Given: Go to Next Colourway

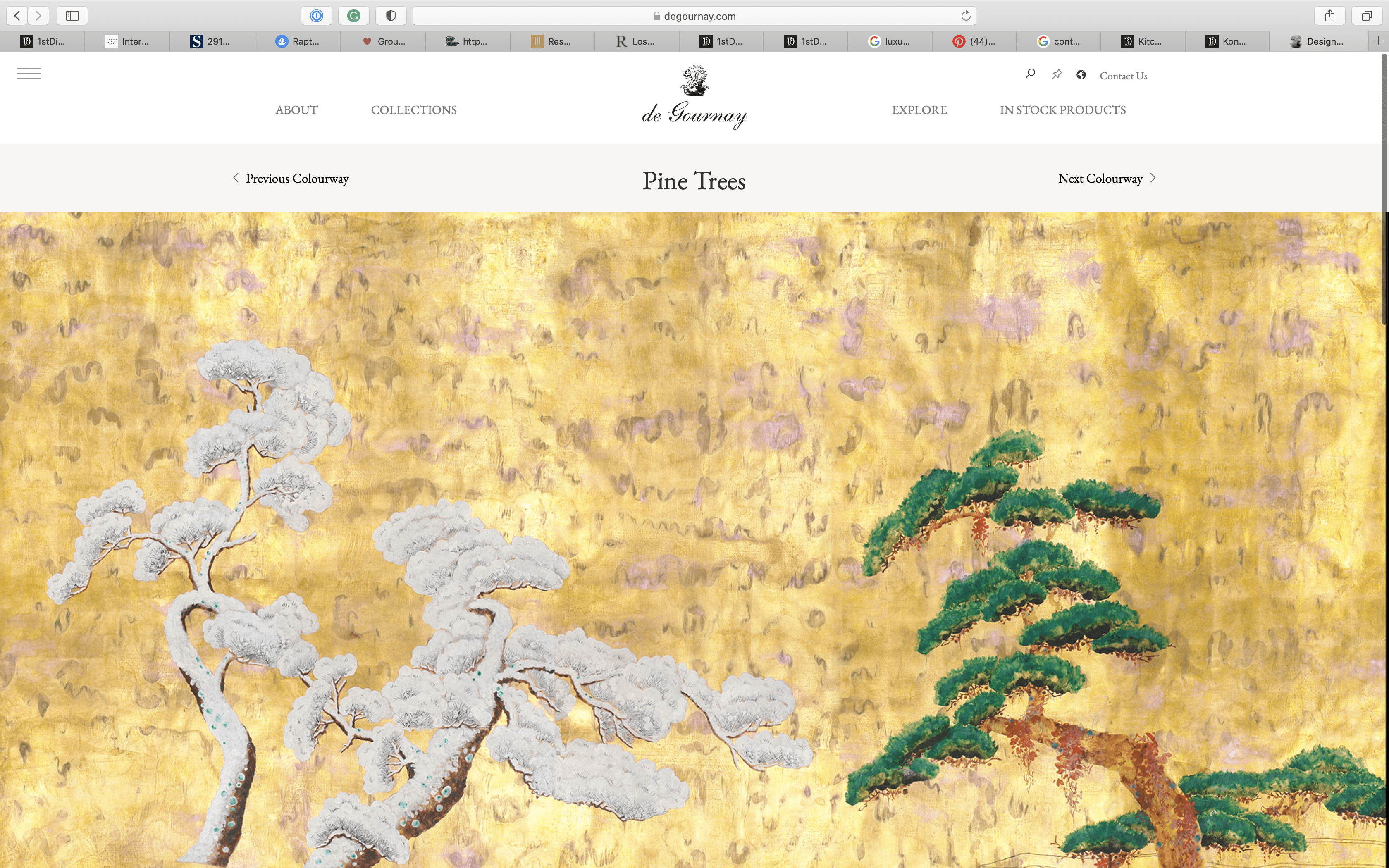Looking at the screenshot, I should click(x=1107, y=179).
